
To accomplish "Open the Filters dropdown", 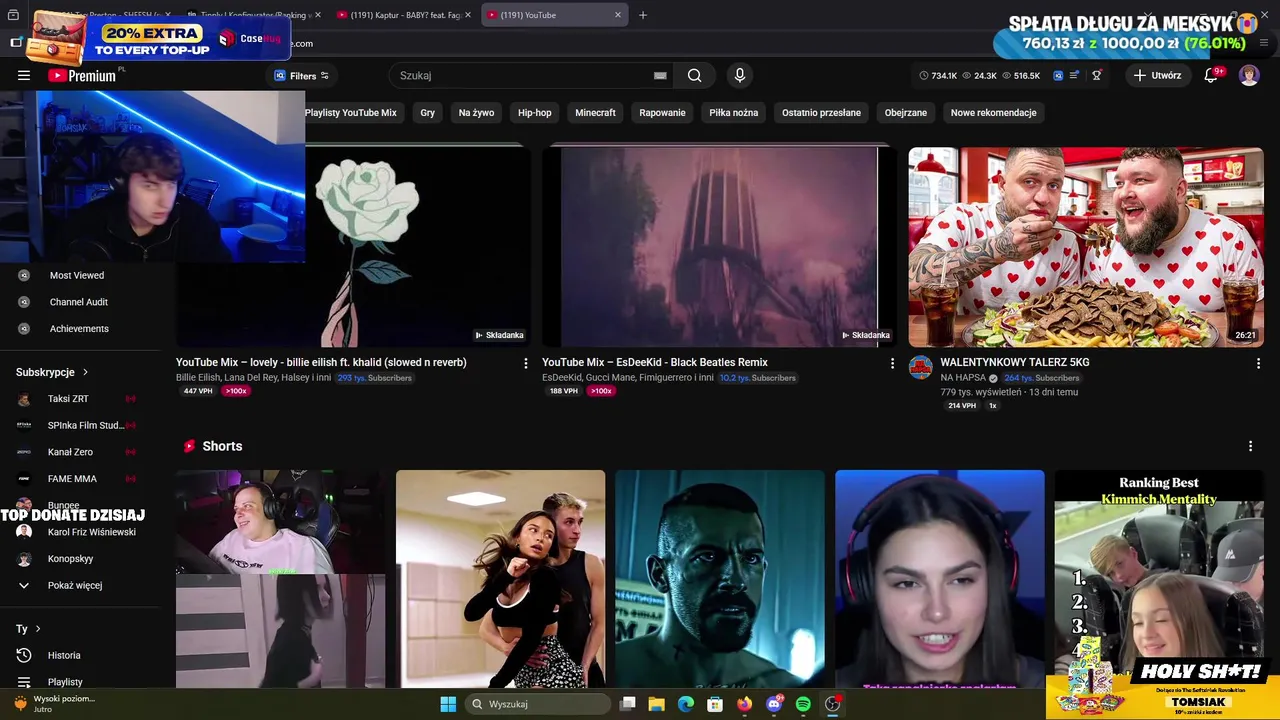I will point(302,76).
